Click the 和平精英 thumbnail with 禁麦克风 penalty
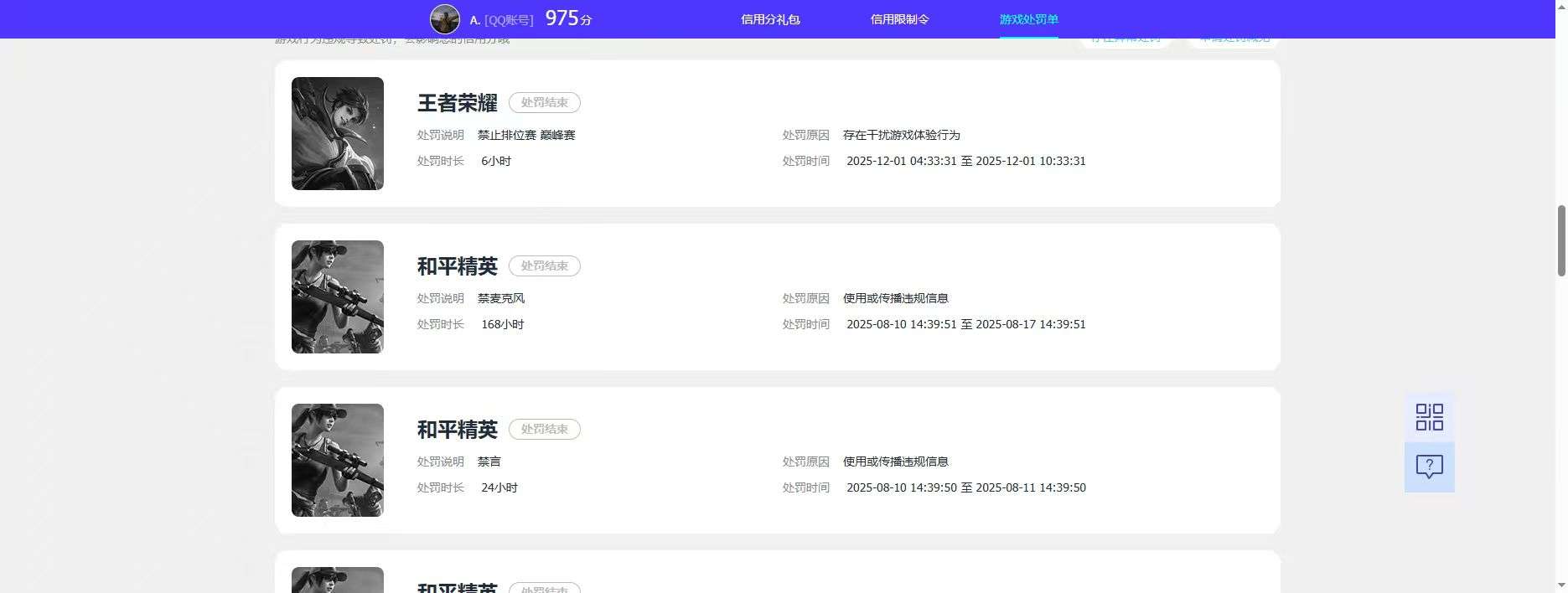This screenshot has height=593, width=1568. click(x=338, y=296)
